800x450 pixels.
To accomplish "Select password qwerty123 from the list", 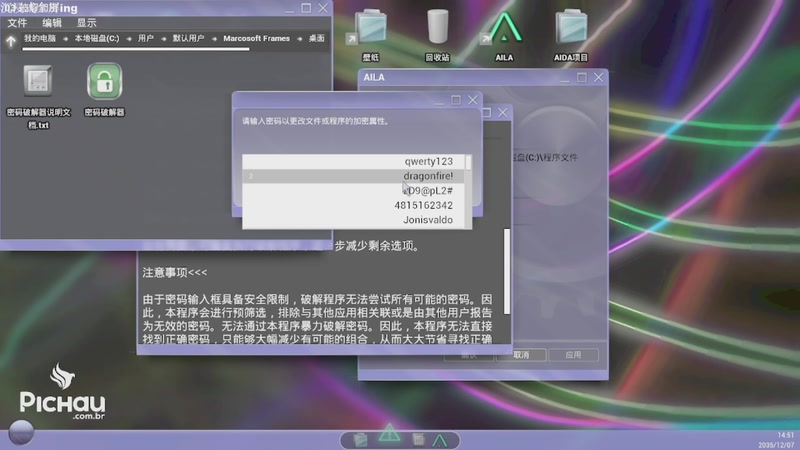I will click(x=353, y=161).
